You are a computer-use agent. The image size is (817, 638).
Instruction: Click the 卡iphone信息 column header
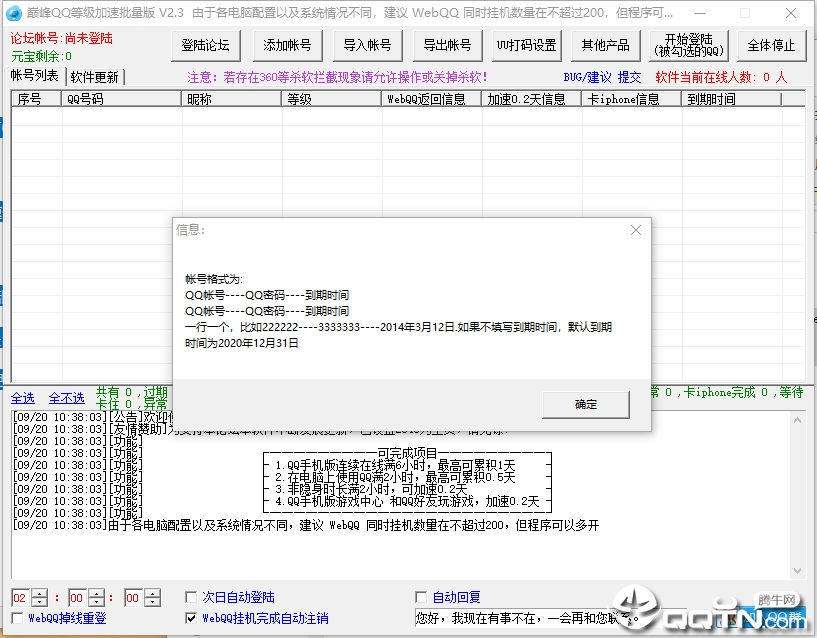[632, 99]
